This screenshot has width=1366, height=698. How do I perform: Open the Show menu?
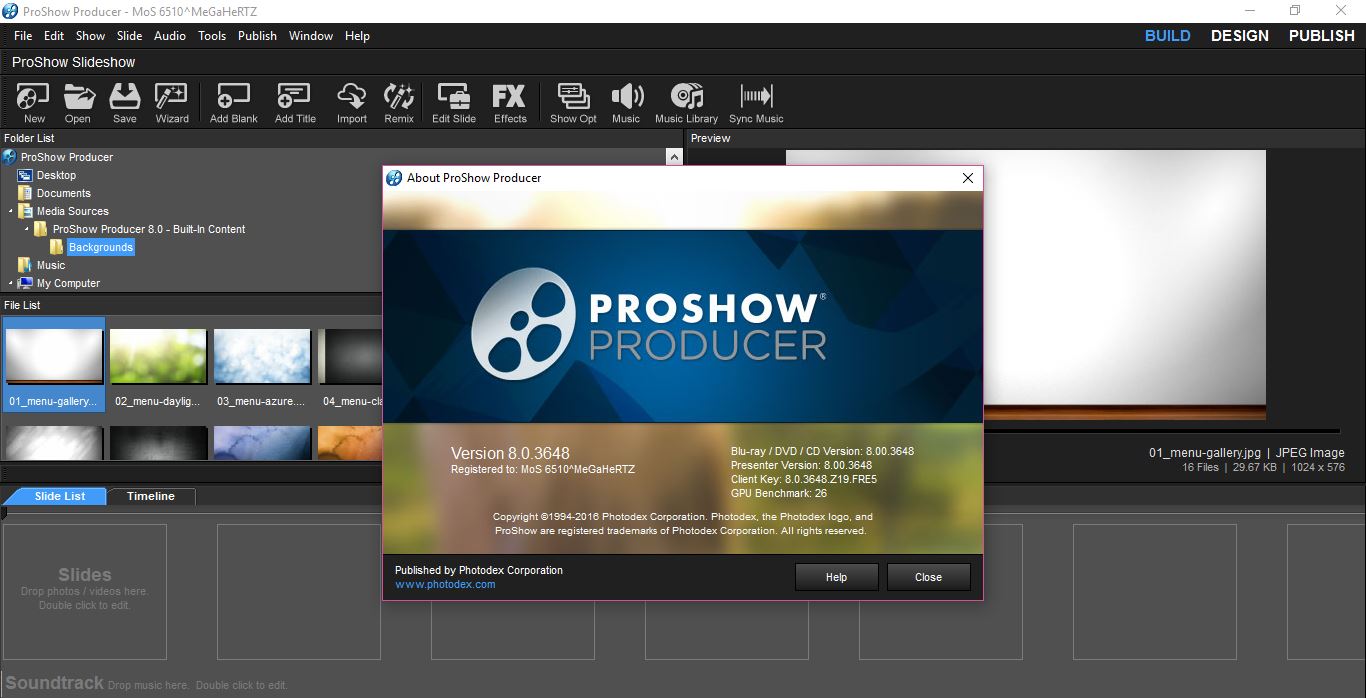click(x=91, y=36)
